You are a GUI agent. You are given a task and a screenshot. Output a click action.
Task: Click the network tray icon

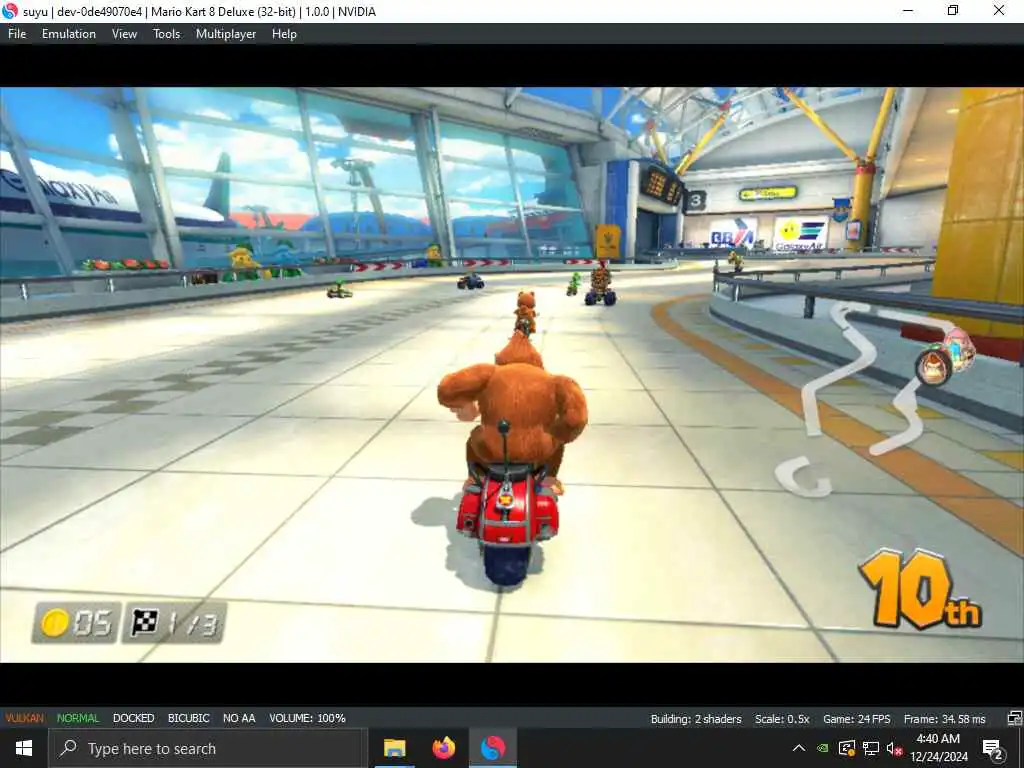(x=871, y=748)
